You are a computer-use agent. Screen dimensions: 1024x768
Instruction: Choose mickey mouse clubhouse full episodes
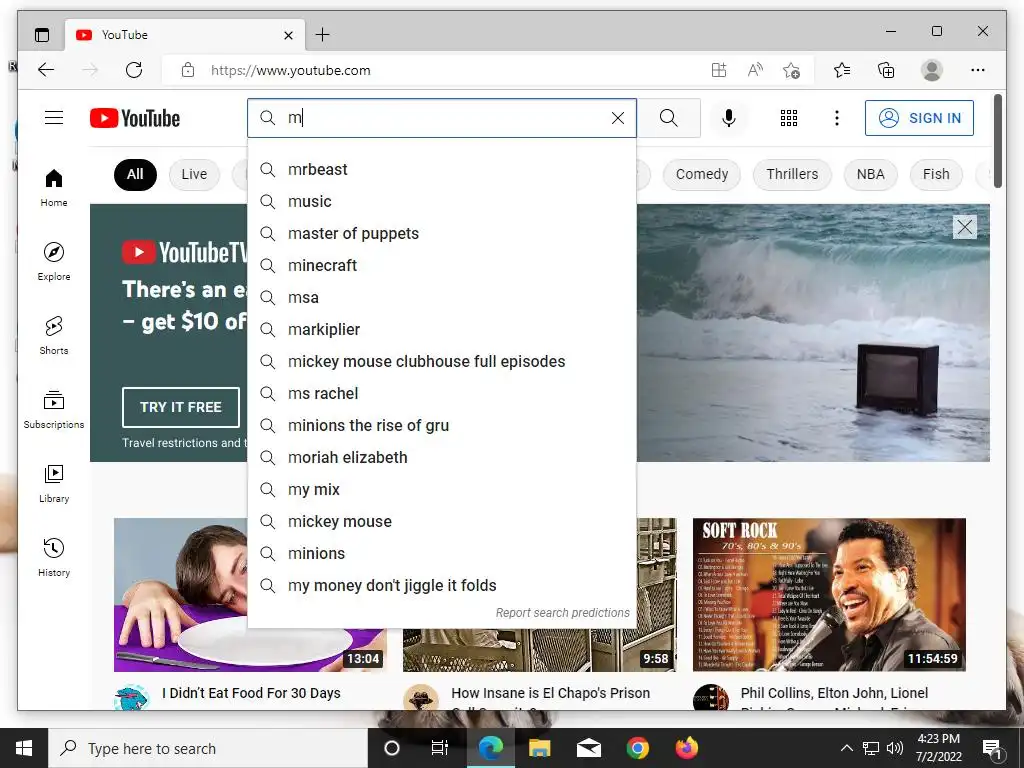tap(442, 361)
